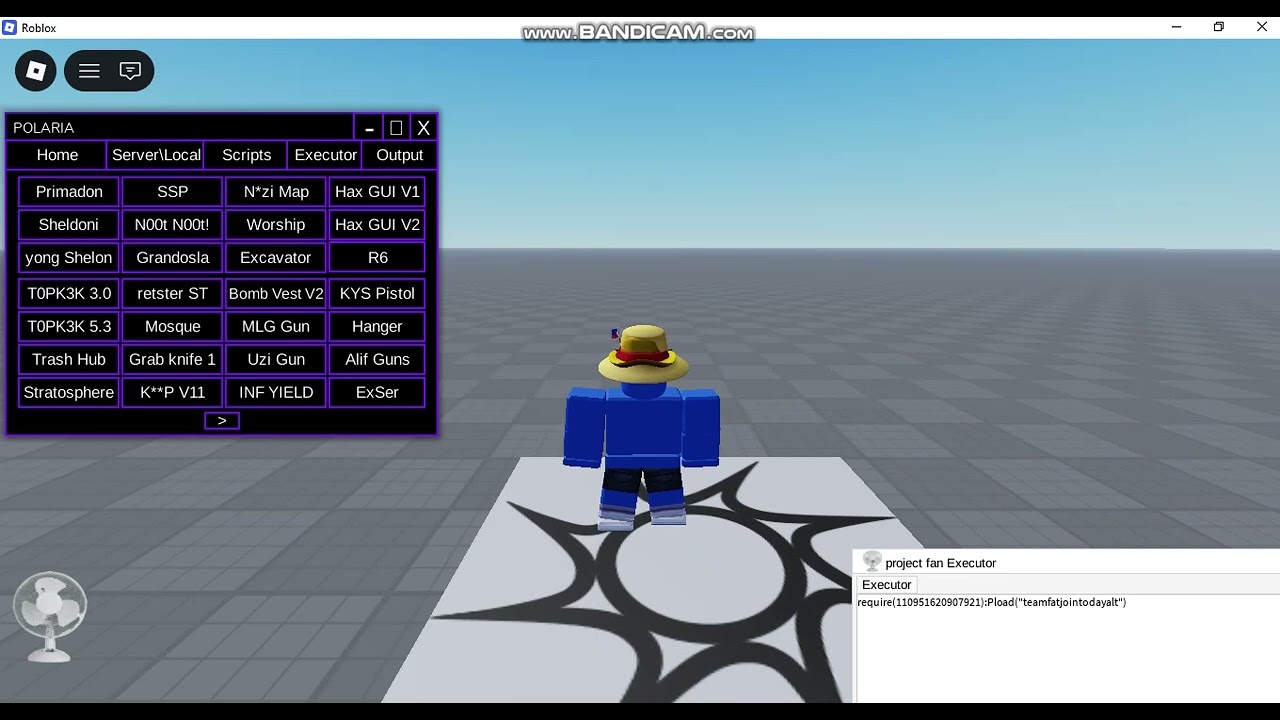Run the Grandosla script
The image size is (1280, 720).
(x=172, y=258)
